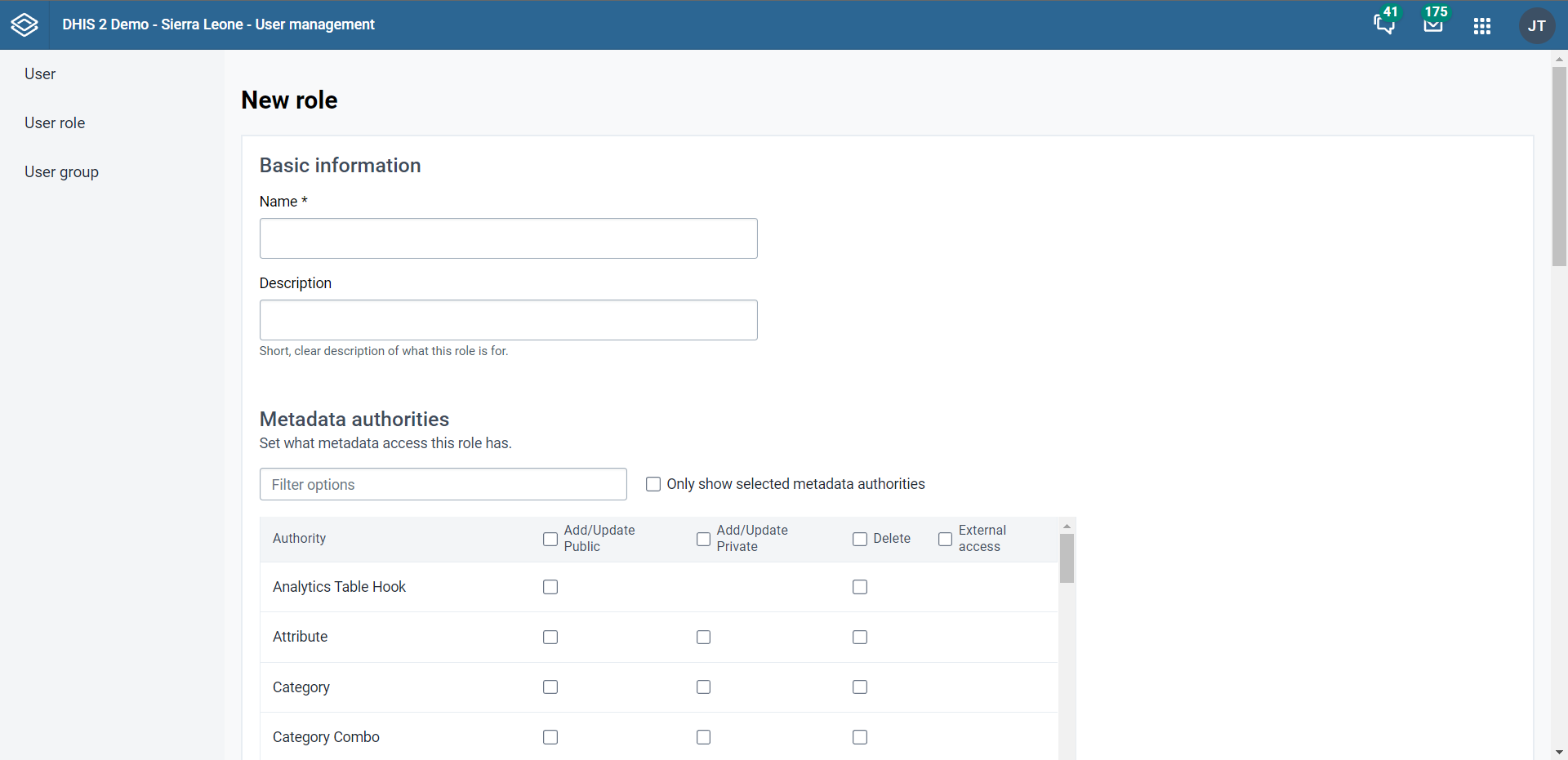Image resolution: width=1568 pixels, height=760 pixels.
Task: Check Delete for Analytics Table Hook
Action: pos(860,587)
